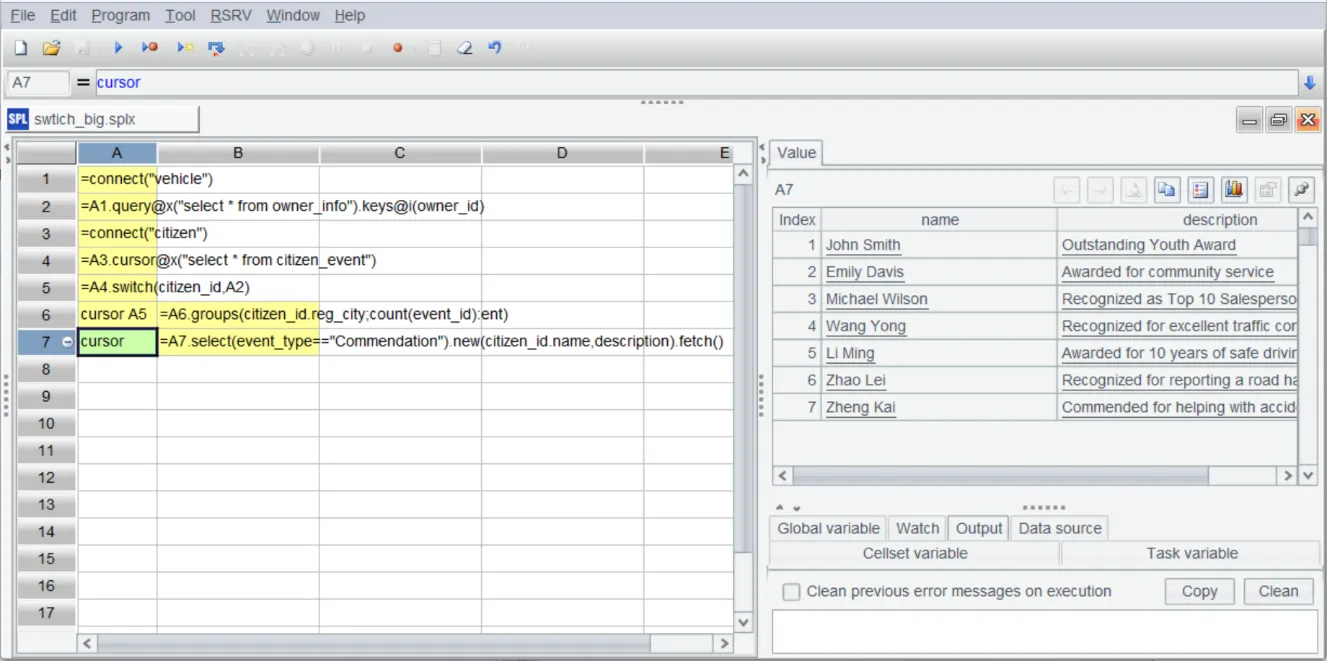Image resolution: width=1327 pixels, height=661 pixels.
Task: Open properties list icon in Value panel
Action: (x=1200, y=189)
